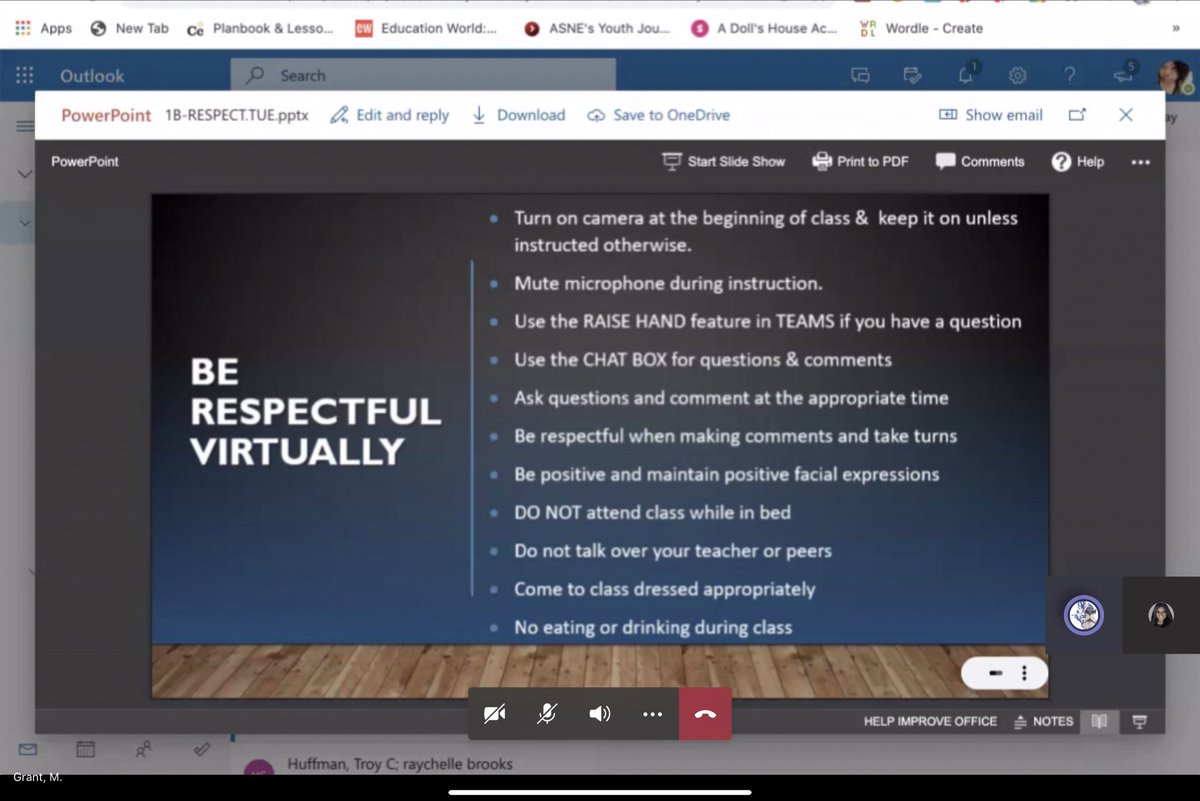The width and height of the screenshot is (1200, 801).
Task: Click Start Slide Show
Action: point(723,161)
